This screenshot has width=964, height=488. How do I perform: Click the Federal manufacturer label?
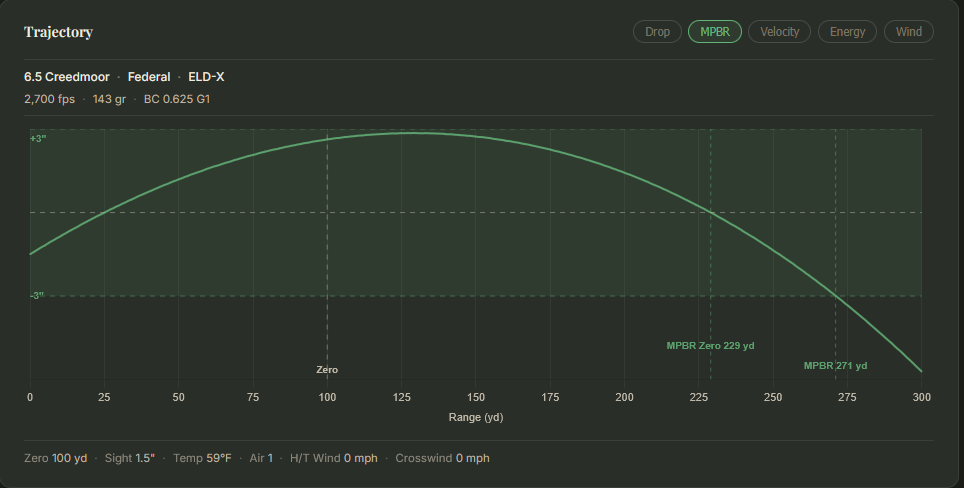pos(149,77)
